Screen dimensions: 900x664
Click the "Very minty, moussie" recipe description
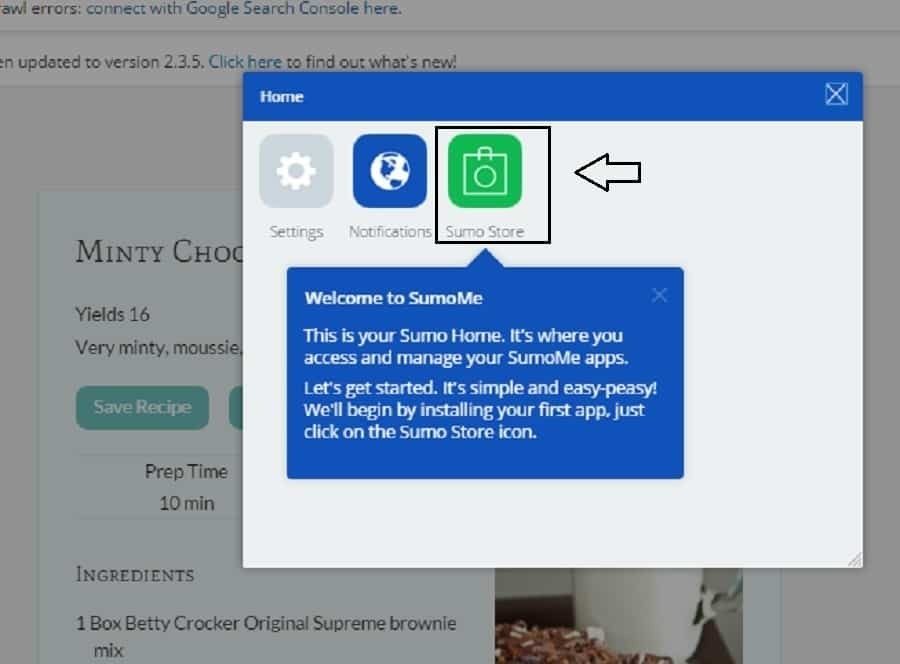[x=159, y=348]
